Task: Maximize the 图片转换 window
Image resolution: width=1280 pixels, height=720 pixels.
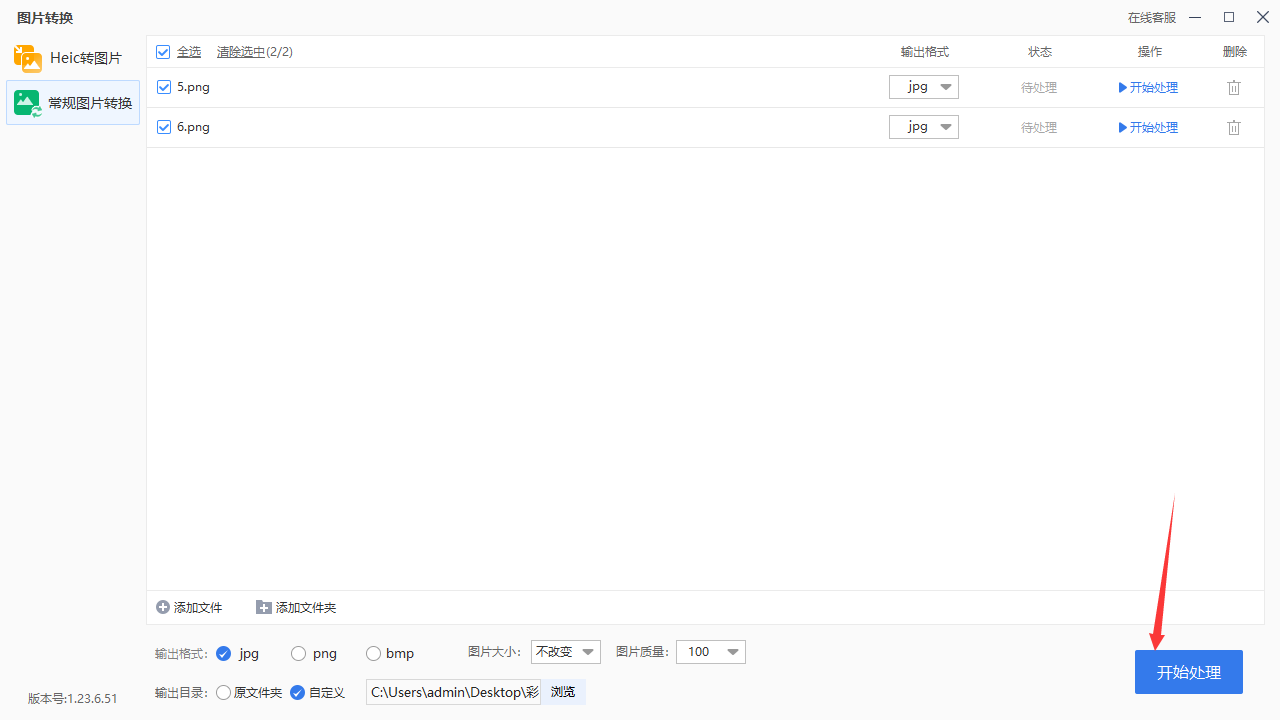Action: click(1229, 17)
